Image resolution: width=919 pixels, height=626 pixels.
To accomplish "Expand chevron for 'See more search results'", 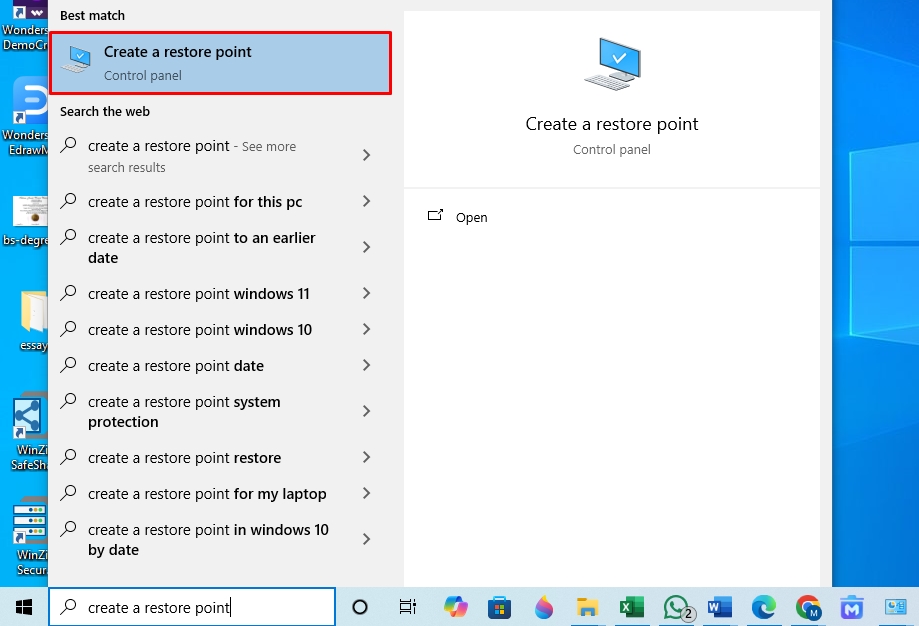I will click(x=366, y=155).
